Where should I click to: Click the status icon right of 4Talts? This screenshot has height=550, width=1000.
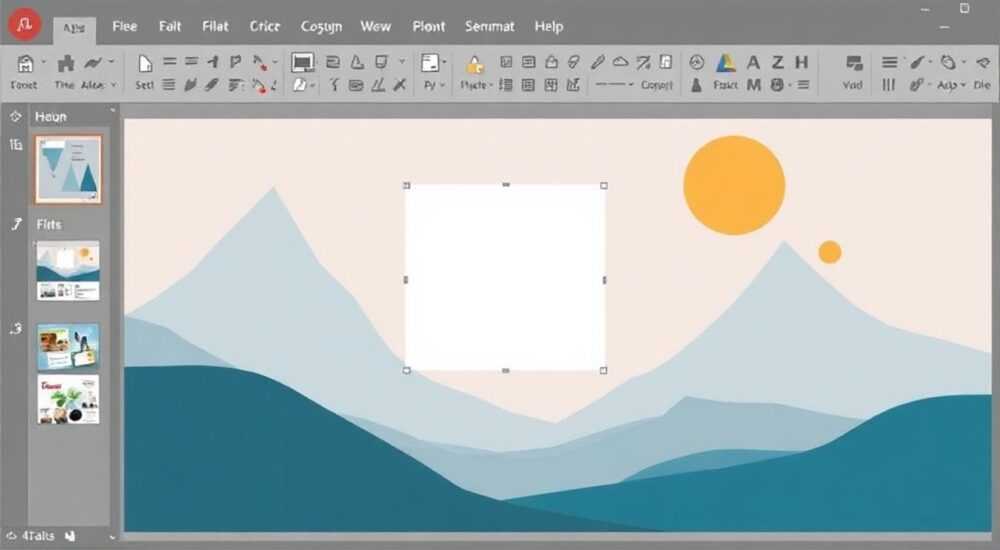pyautogui.click(x=70, y=536)
